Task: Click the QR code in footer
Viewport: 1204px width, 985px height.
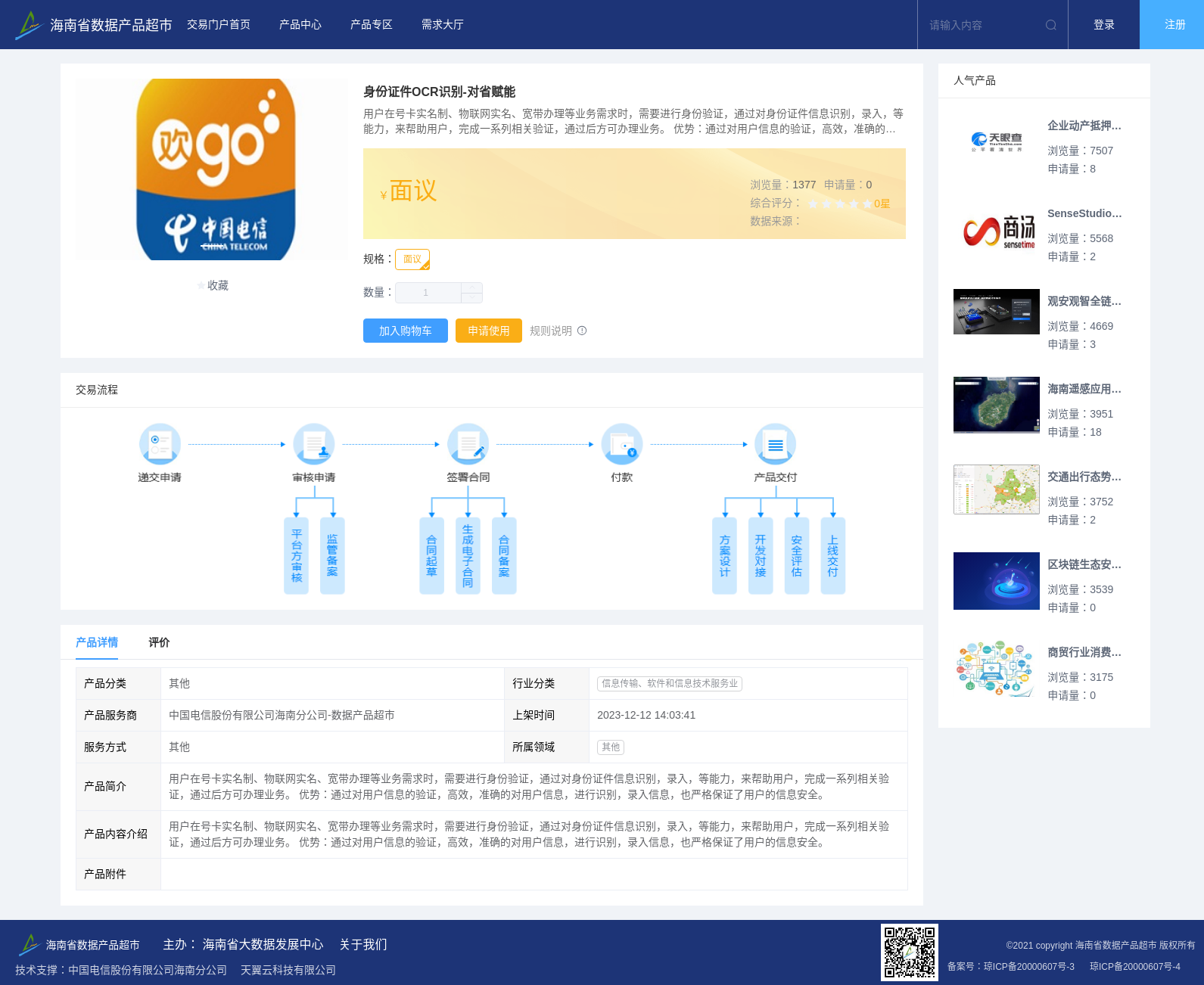Action: pyautogui.click(x=910, y=952)
